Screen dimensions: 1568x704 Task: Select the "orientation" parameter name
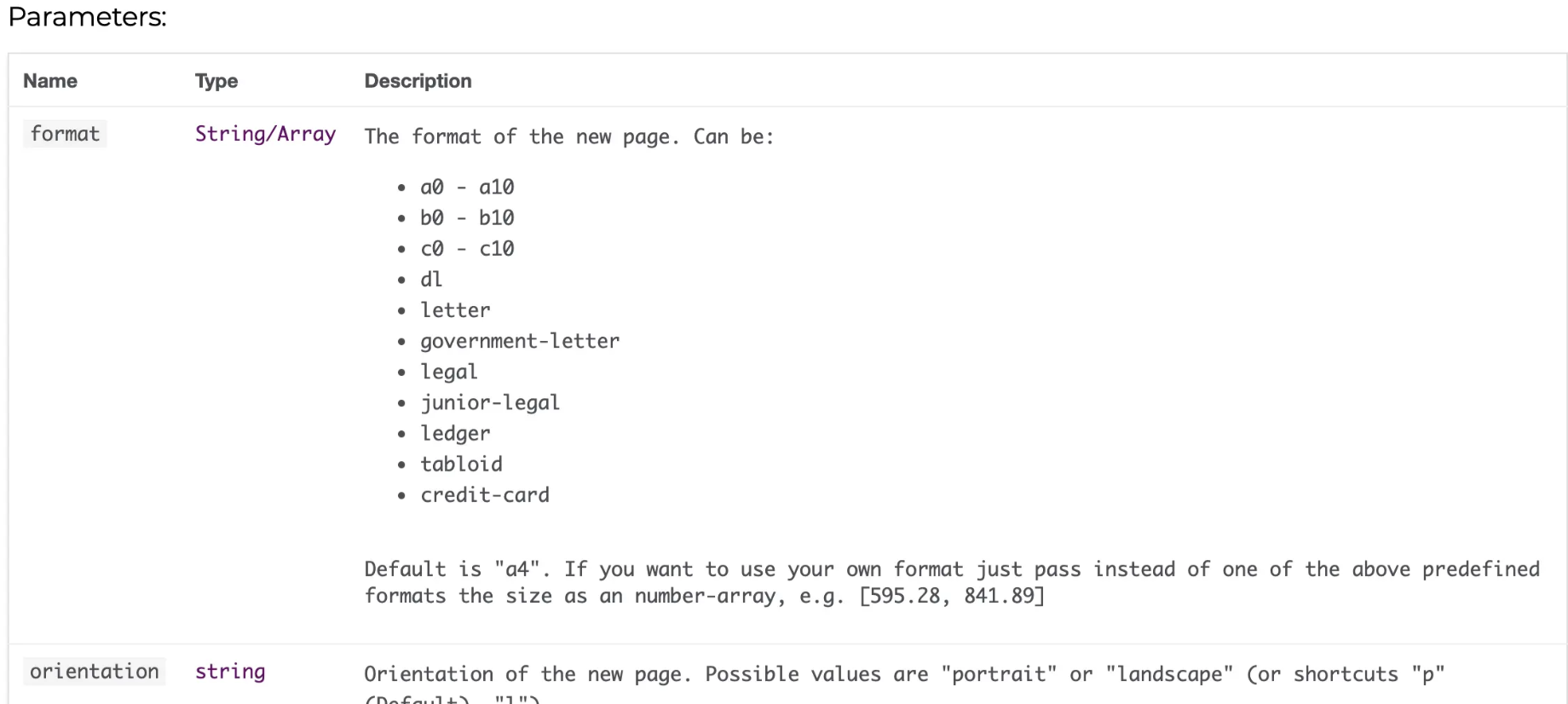95,672
